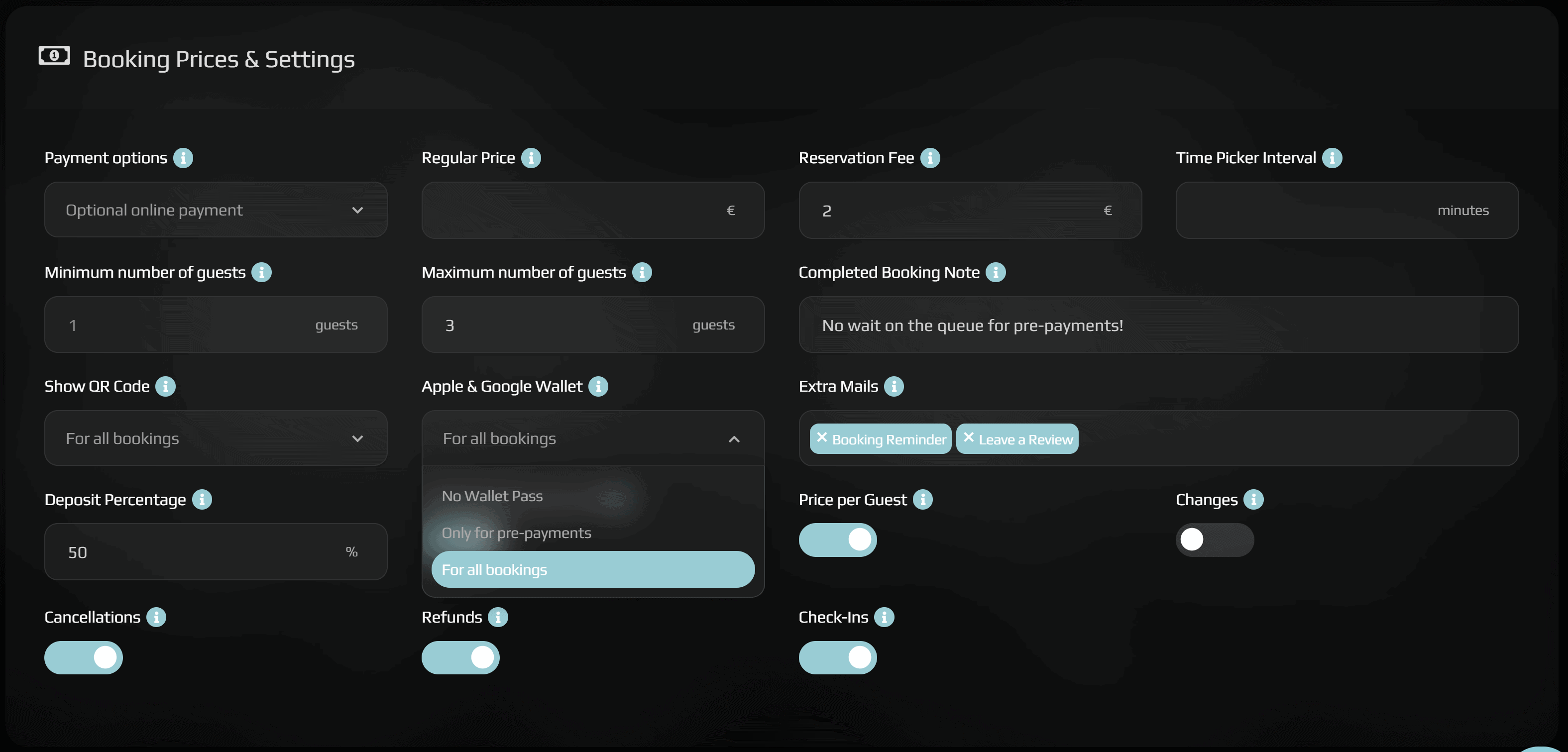The height and width of the screenshot is (752, 1568).
Task: Click the Maximum number of guests field
Action: tap(593, 324)
